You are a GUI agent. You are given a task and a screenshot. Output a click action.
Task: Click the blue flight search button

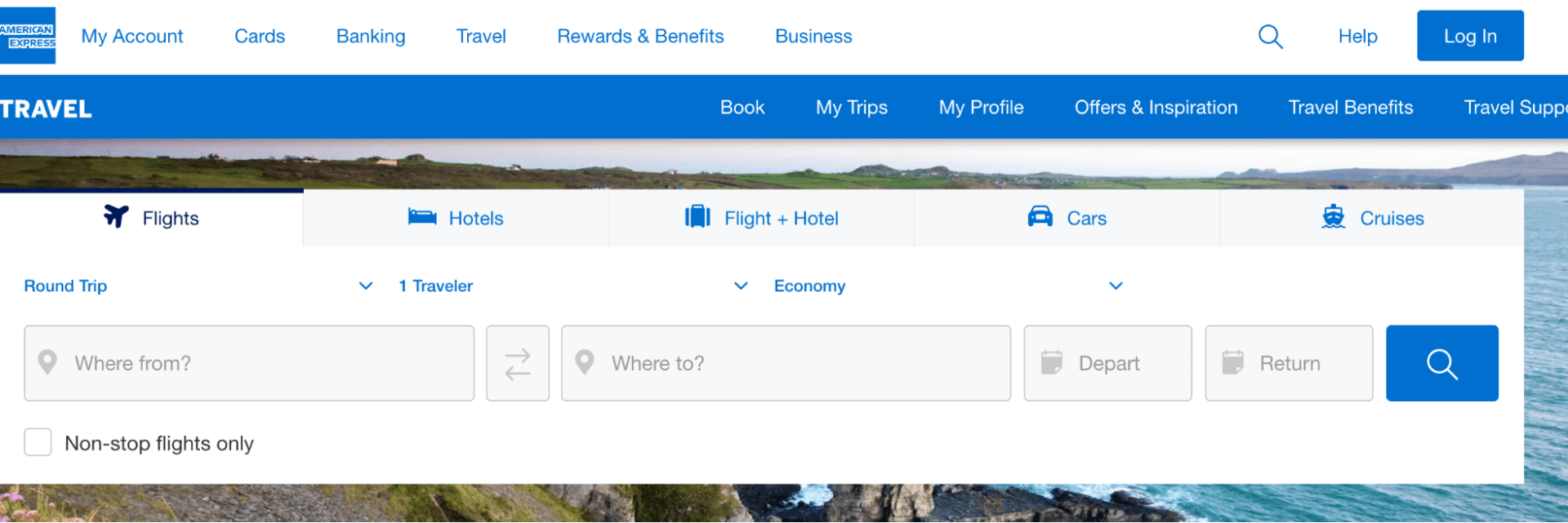click(1441, 363)
